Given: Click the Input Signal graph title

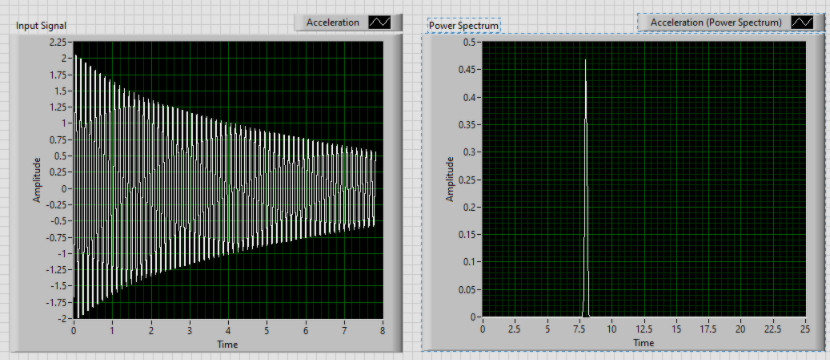Looking at the screenshot, I should click(x=41, y=25).
